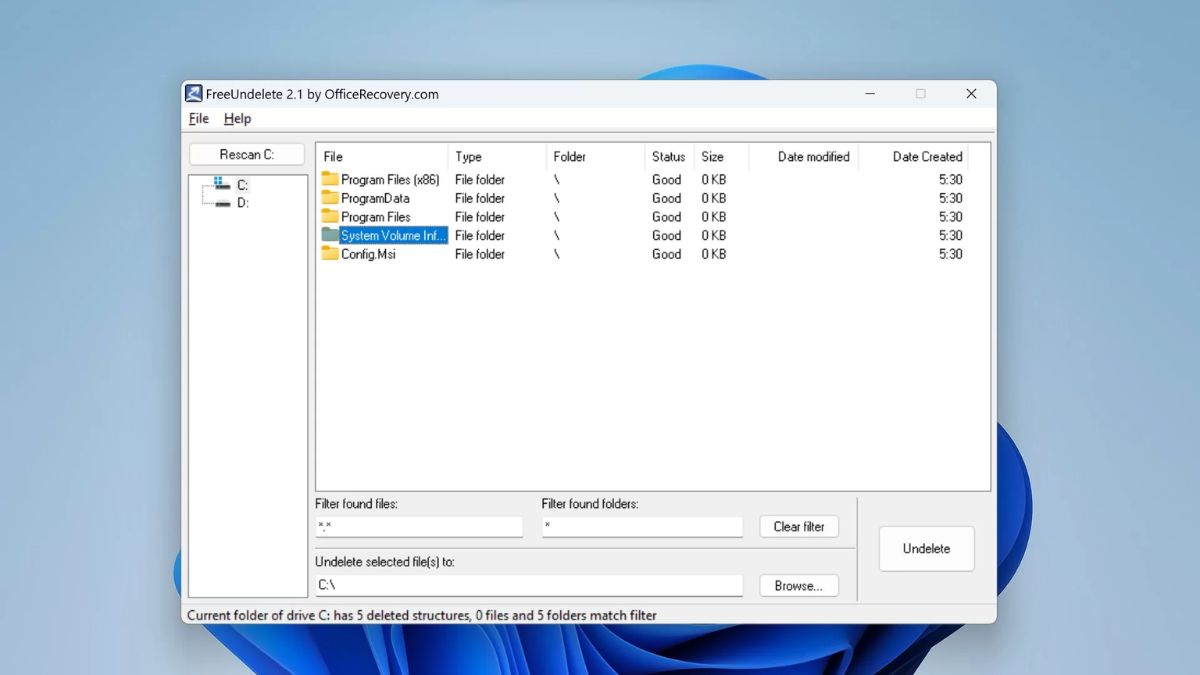Select the D: drive label in the tree
The width and height of the screenshot is (1200, 675).
[x=243, y=203]
